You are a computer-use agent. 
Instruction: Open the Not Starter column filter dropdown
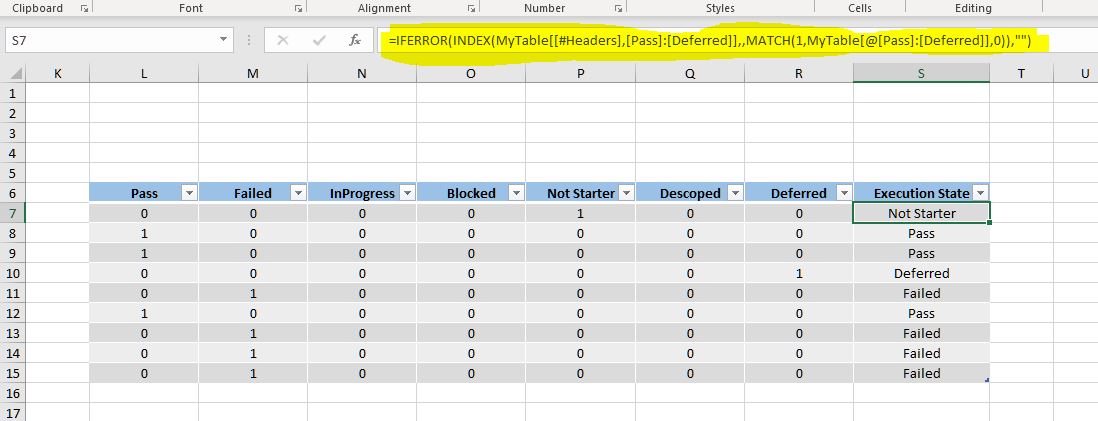[x=626, y=193]
